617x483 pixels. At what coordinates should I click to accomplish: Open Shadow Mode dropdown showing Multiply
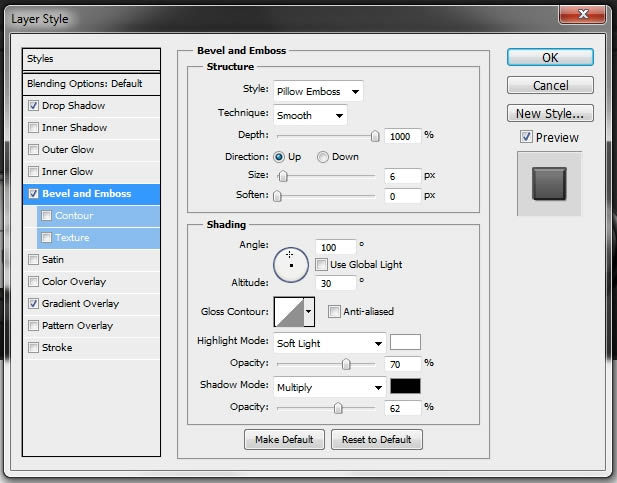(x=329, y=387)
